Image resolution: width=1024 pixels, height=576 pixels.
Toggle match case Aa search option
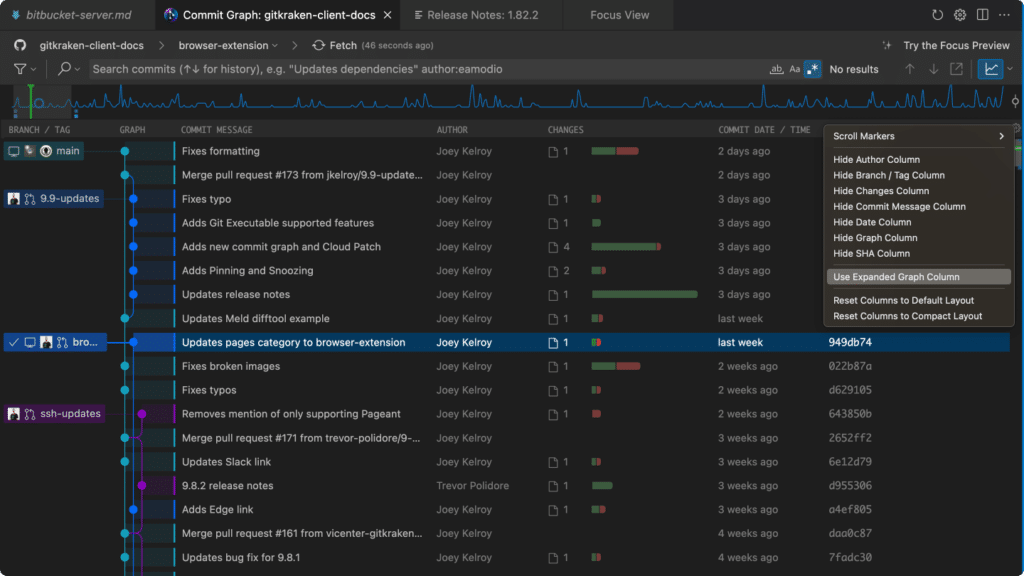tap(794, 69)
